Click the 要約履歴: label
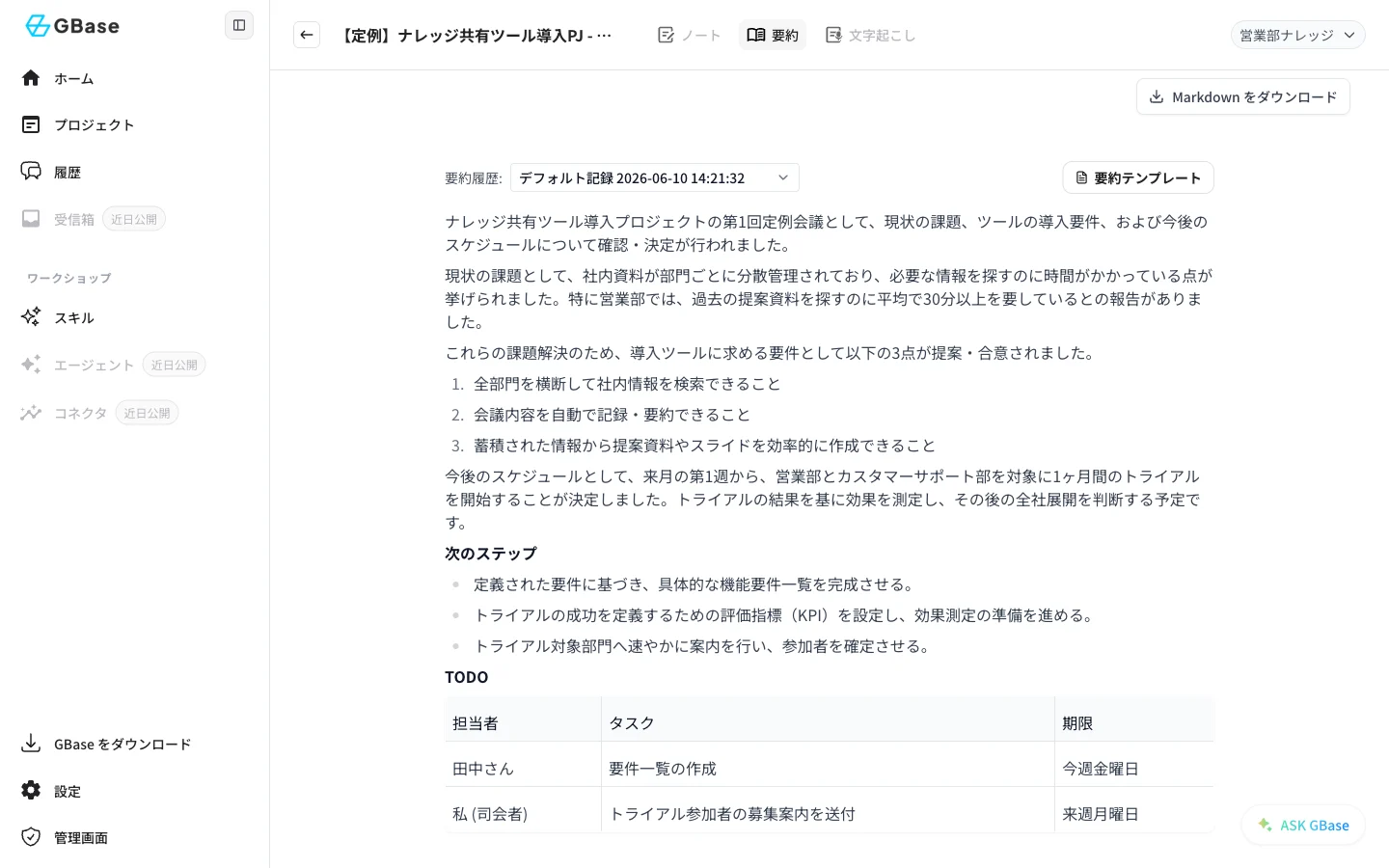Image resolution: width=1389 pixels, height=868 pixels. coord(474,178)
